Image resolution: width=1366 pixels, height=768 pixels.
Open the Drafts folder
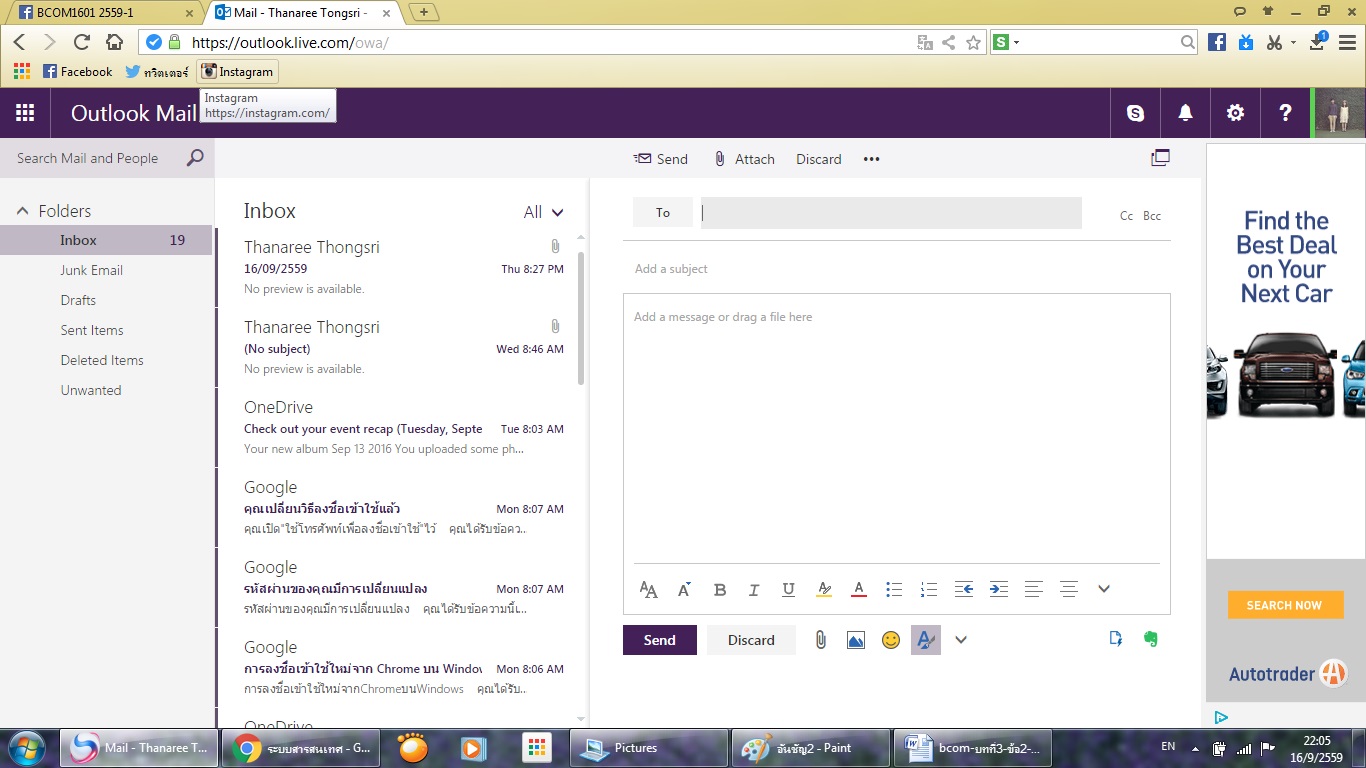(x=78, y=300)
